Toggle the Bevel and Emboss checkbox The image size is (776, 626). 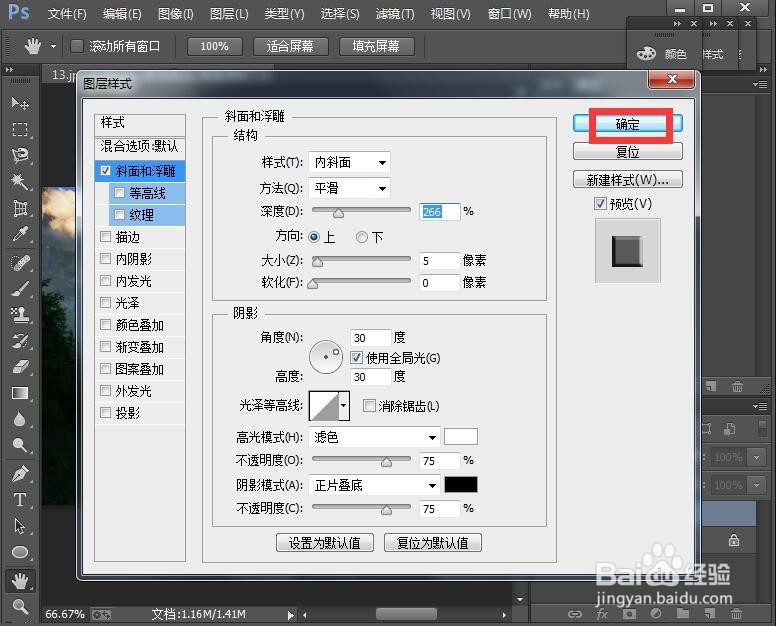point(105,171)
